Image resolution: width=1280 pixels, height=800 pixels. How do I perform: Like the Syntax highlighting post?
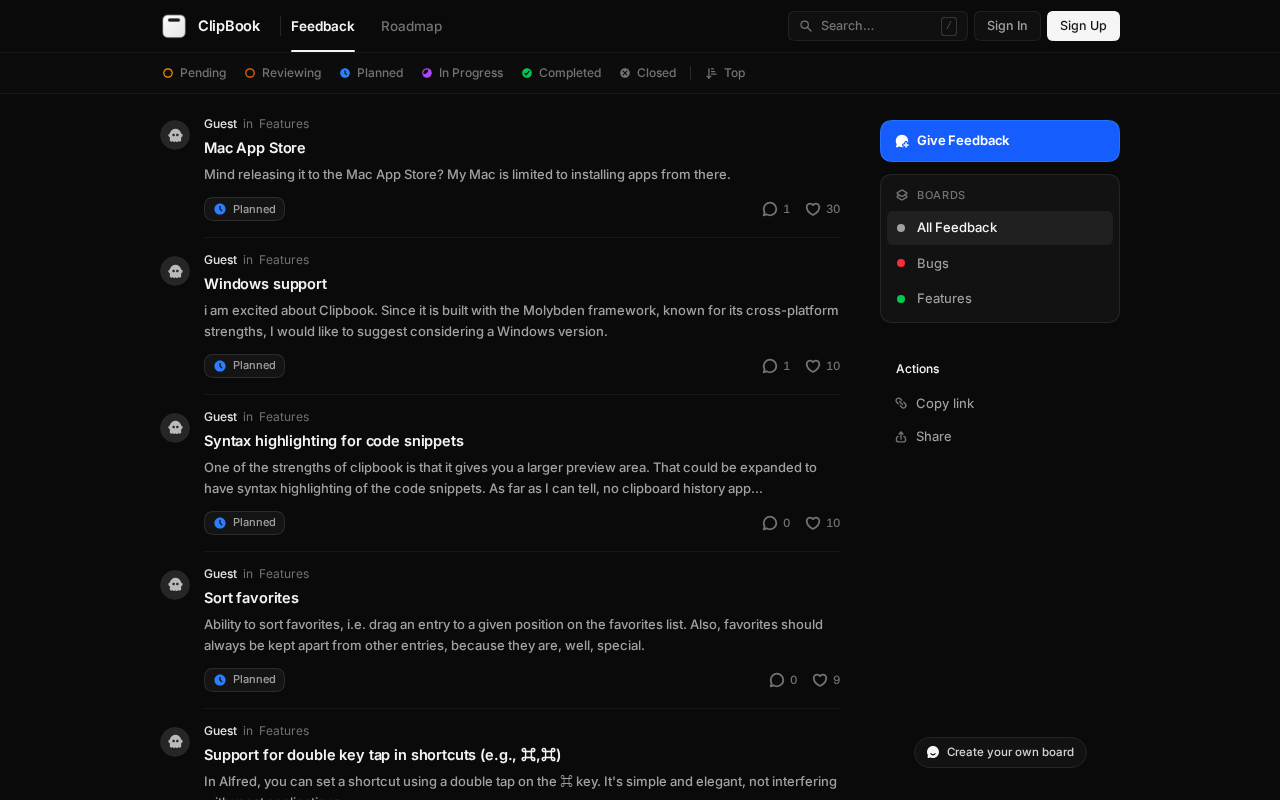[x=813, y=523]
